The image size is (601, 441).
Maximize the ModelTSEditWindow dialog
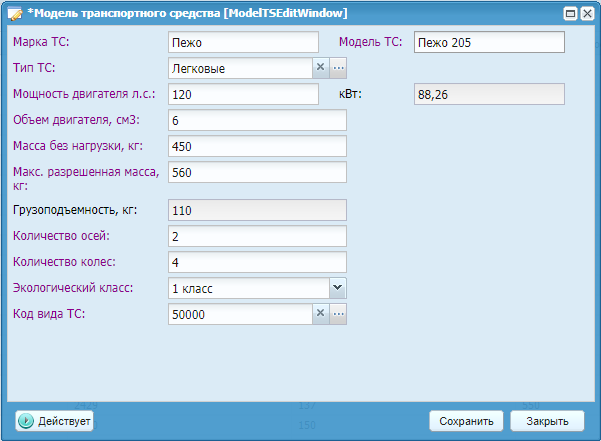(x=570, y=14)
